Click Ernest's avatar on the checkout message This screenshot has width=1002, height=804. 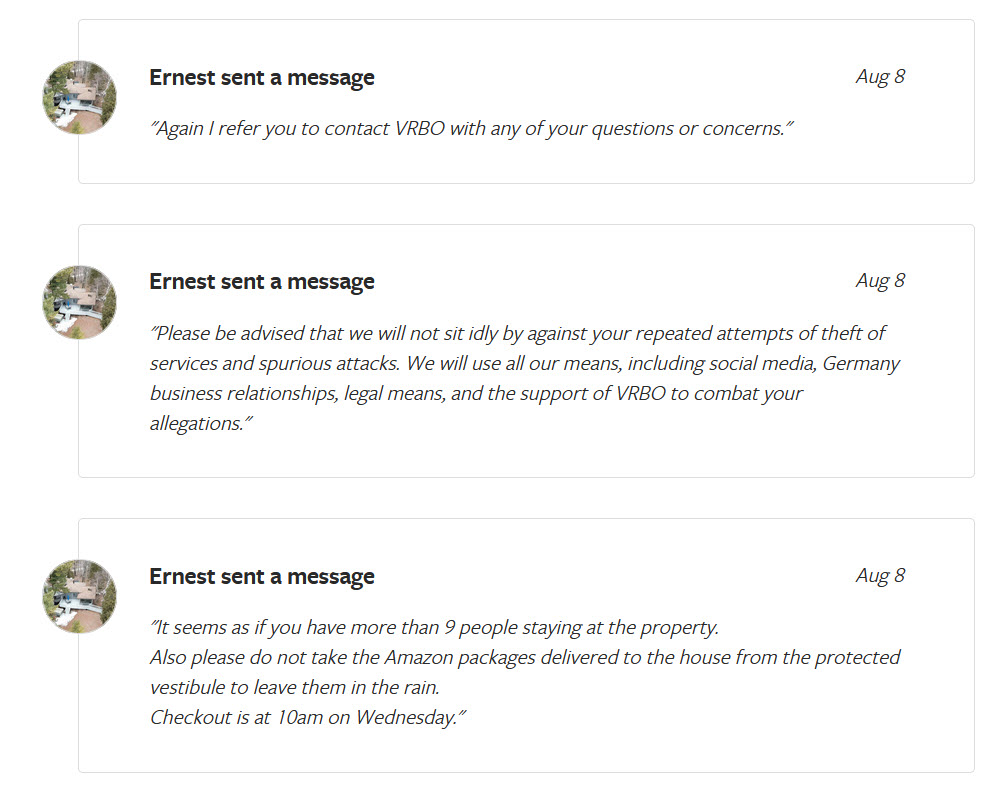(x=79, y=596)
